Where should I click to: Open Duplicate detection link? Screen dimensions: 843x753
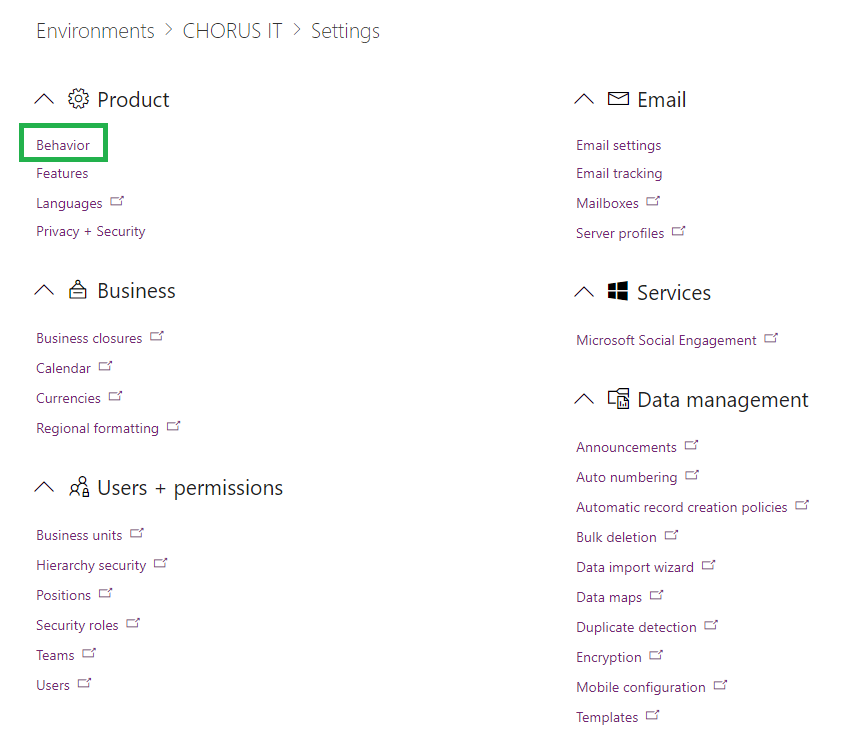(636, 627)
